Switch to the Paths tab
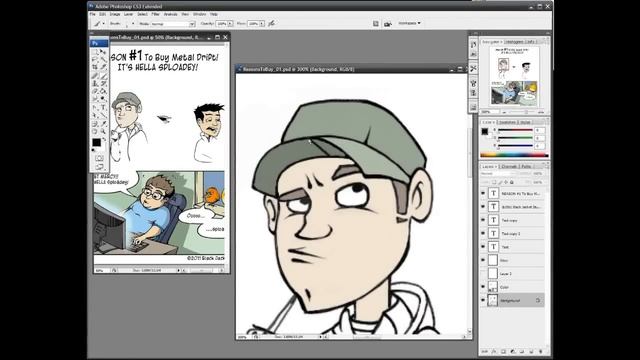Screen dimensions: 640x360 tap(527, 167)
